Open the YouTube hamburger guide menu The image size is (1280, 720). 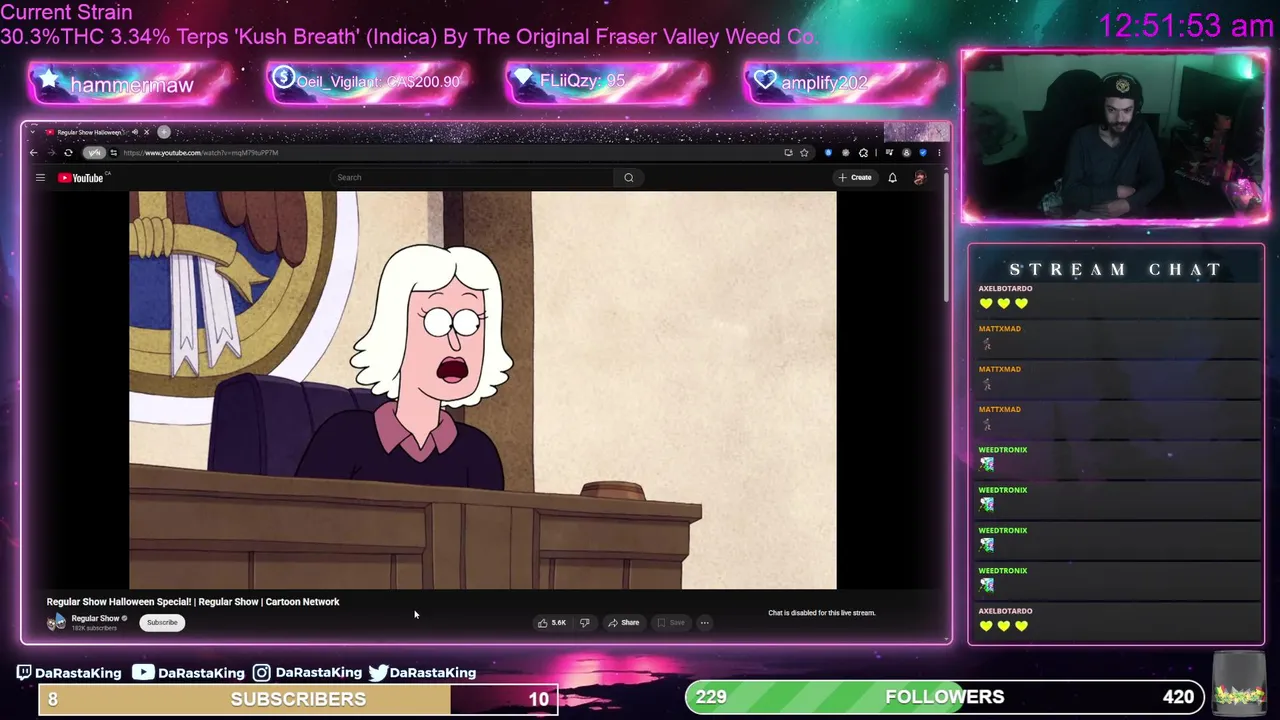(40, 178)
